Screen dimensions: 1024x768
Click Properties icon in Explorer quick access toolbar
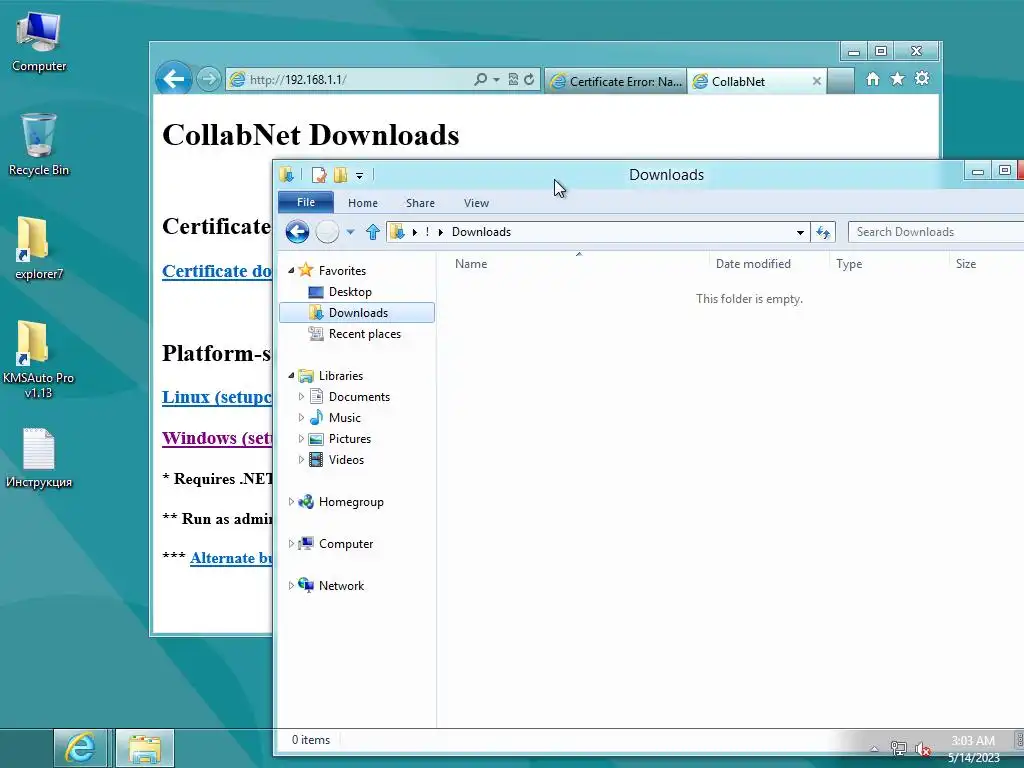(319, 174)
